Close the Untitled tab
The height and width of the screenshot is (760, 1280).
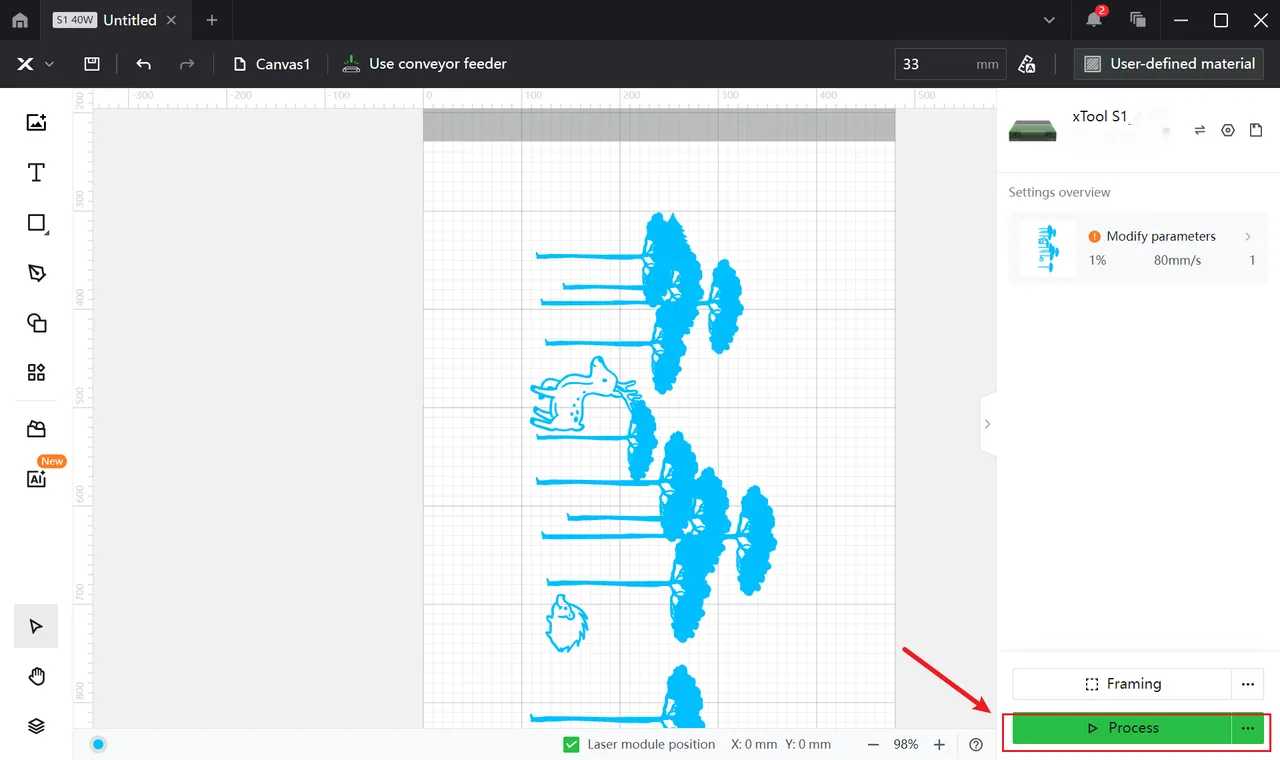pyautogui.click(x=172, y=20)
